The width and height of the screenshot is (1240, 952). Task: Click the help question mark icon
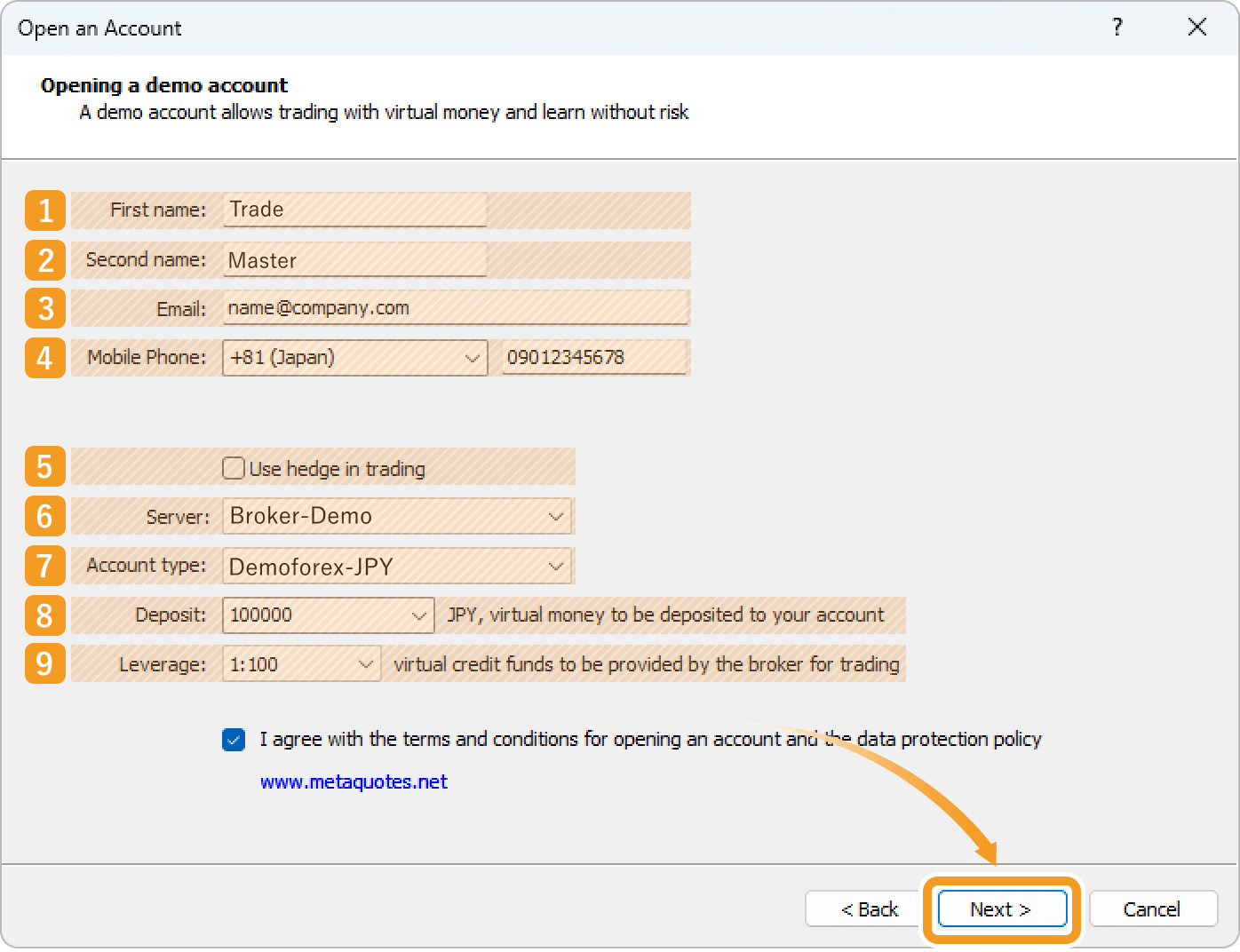pos(1117,28)
